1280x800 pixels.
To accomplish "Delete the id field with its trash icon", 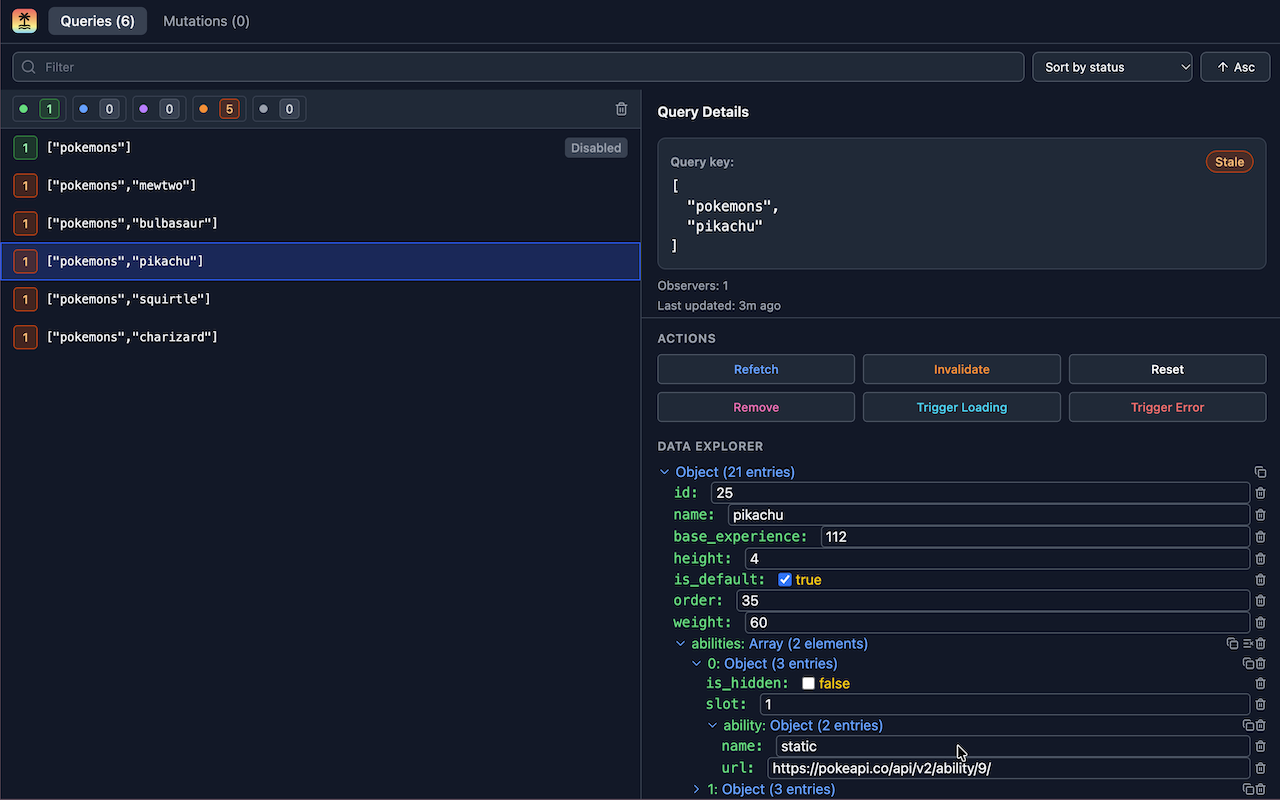I will tap(1260, 493).
